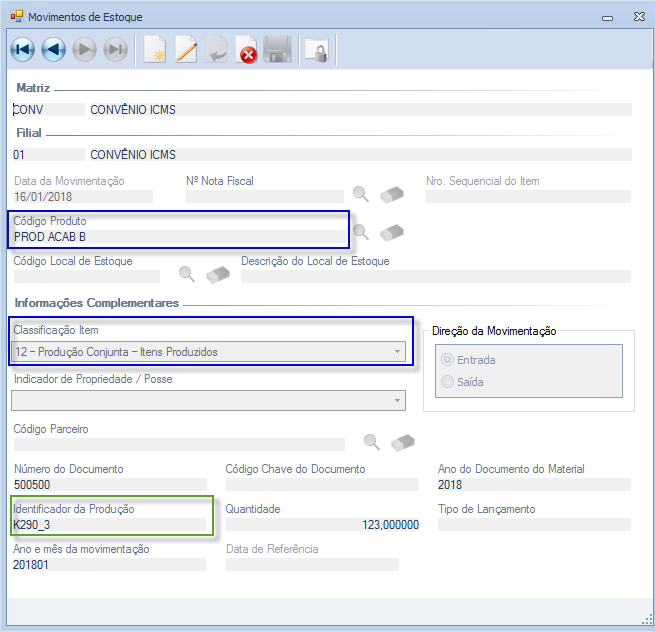Go to first record in toolbar

click(22, 50)
